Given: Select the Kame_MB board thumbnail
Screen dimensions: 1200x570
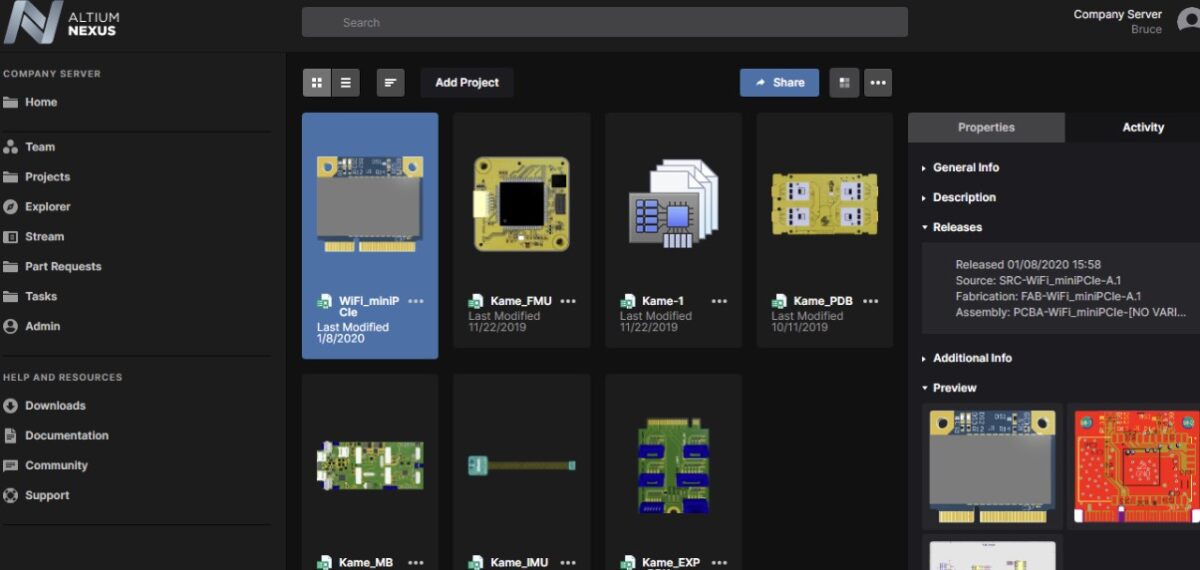Looking at the screenshot, I should tap(370, 466).
